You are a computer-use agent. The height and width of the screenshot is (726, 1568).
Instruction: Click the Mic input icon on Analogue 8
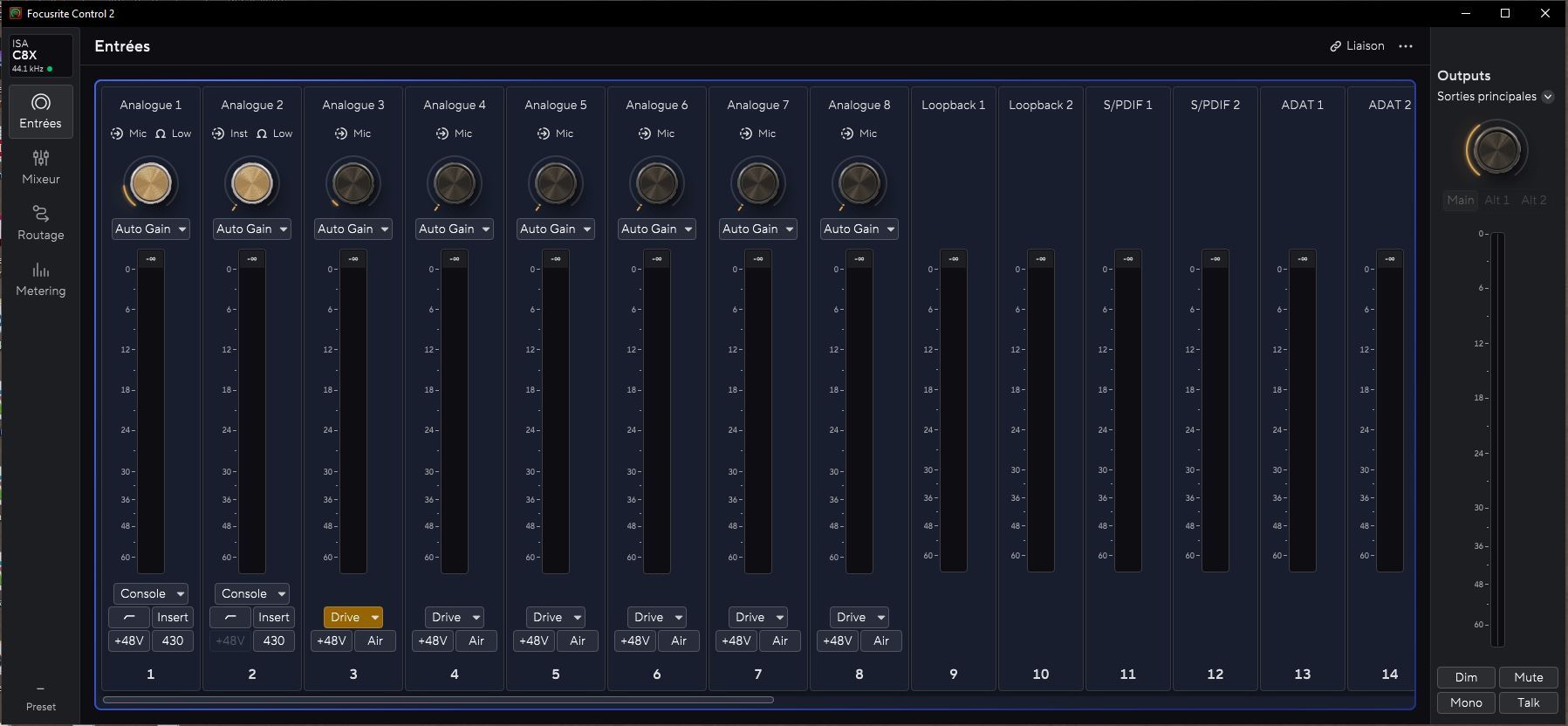click(847, 134)
